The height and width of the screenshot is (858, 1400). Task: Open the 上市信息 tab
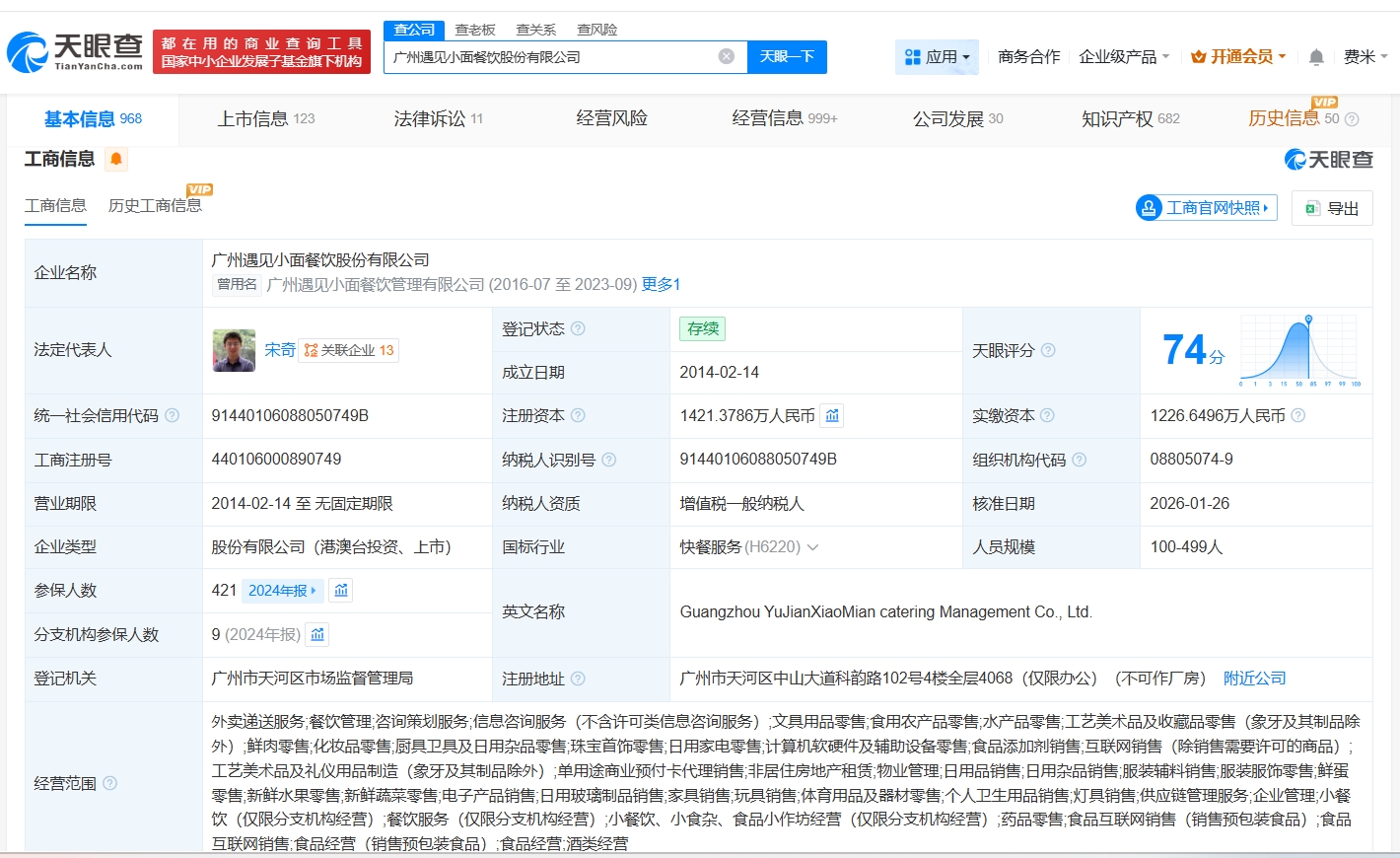pyautogui.click(x=266, y=119)
